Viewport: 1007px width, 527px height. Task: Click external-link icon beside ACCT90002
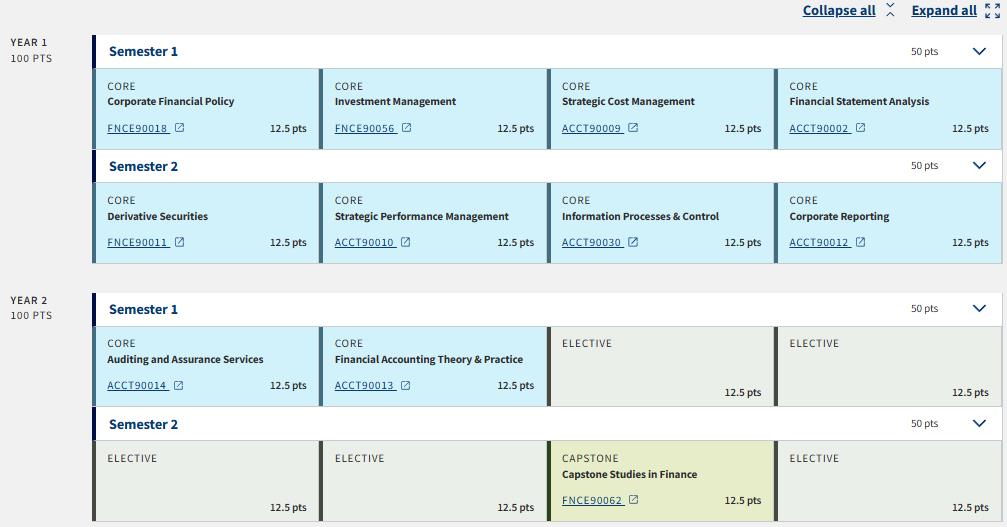(x=861, y=128)
